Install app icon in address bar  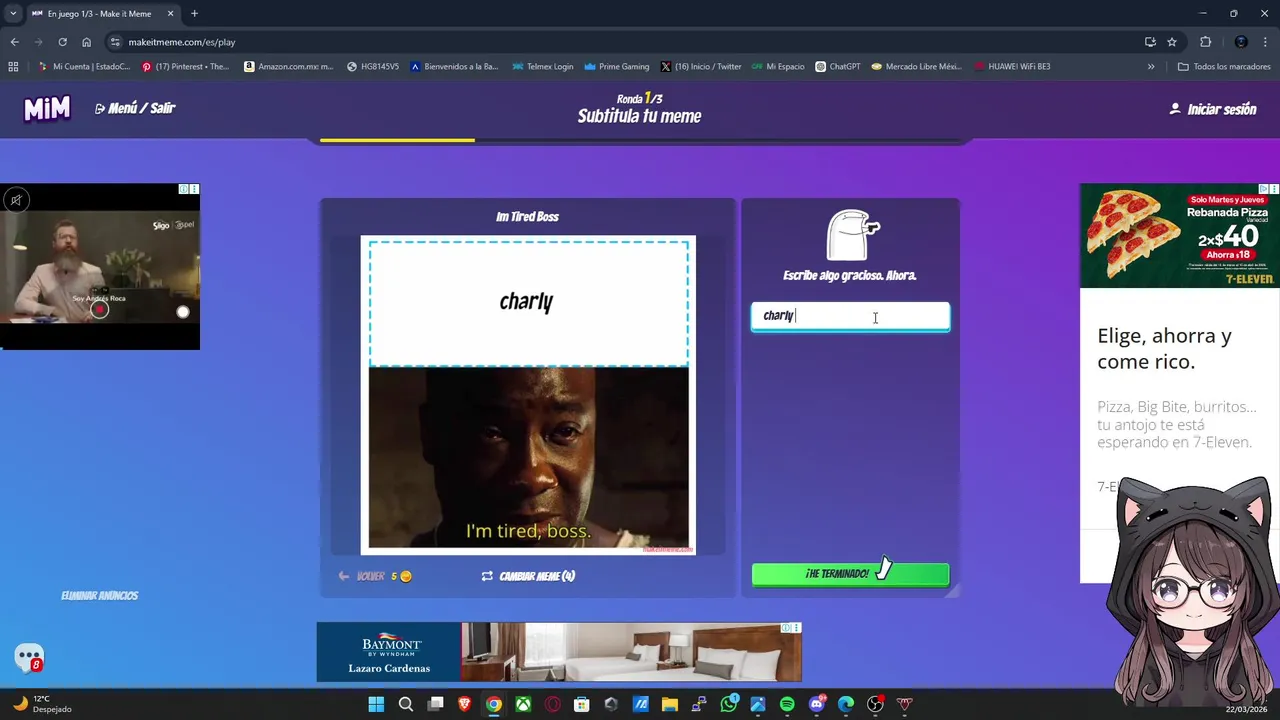coord(1150,42)
